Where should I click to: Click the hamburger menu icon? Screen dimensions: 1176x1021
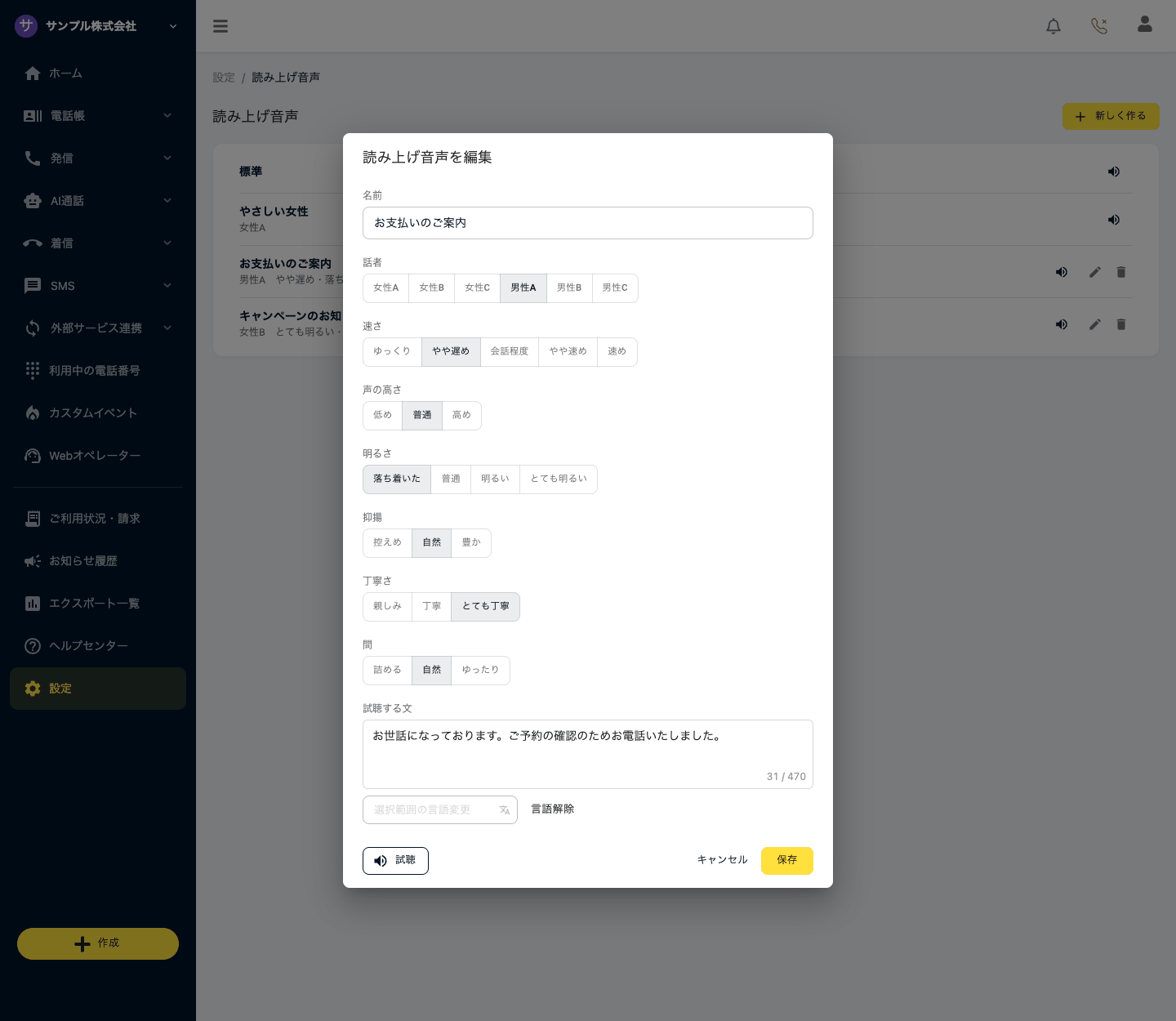(220, 26)
